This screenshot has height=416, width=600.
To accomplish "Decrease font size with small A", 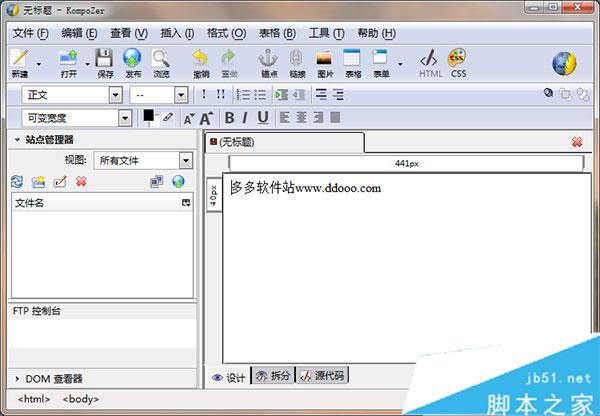I will click(189, 119).
